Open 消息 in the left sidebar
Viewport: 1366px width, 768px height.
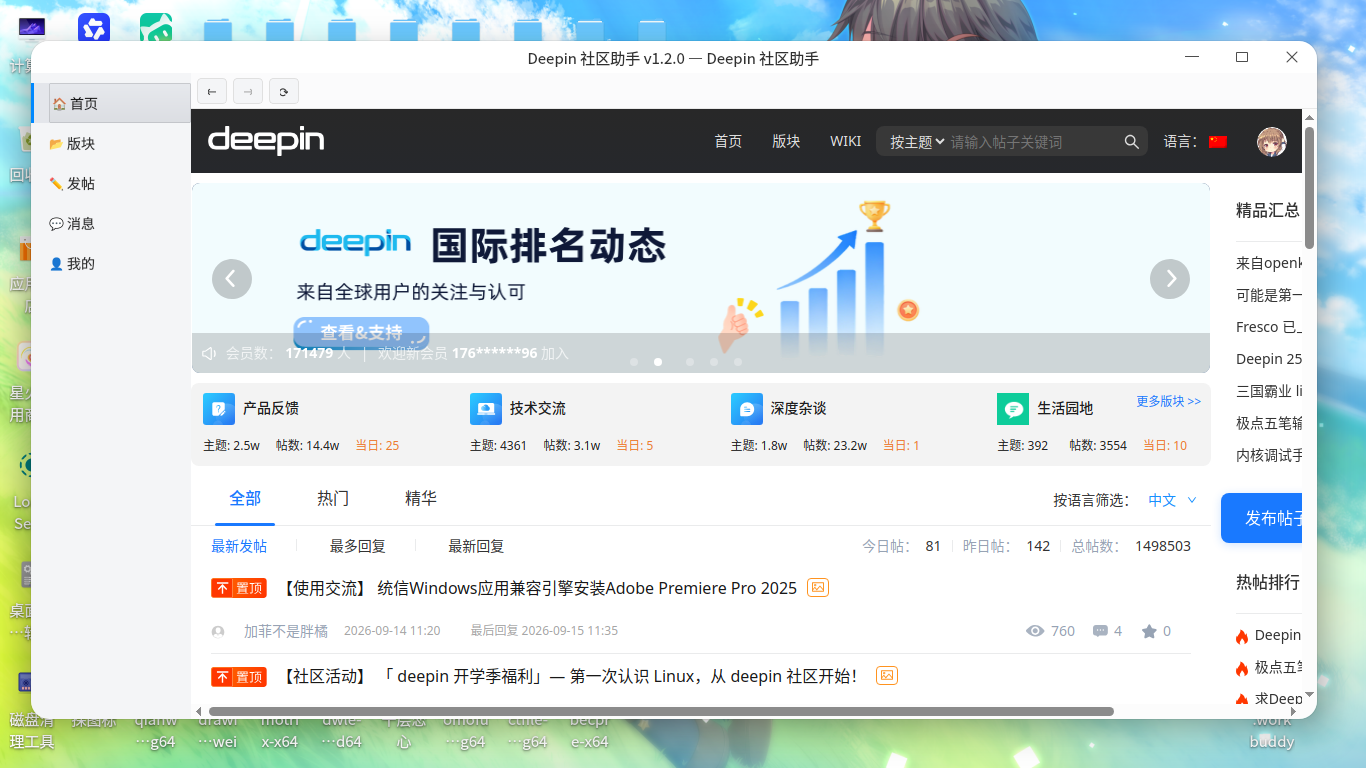point(111,223)
